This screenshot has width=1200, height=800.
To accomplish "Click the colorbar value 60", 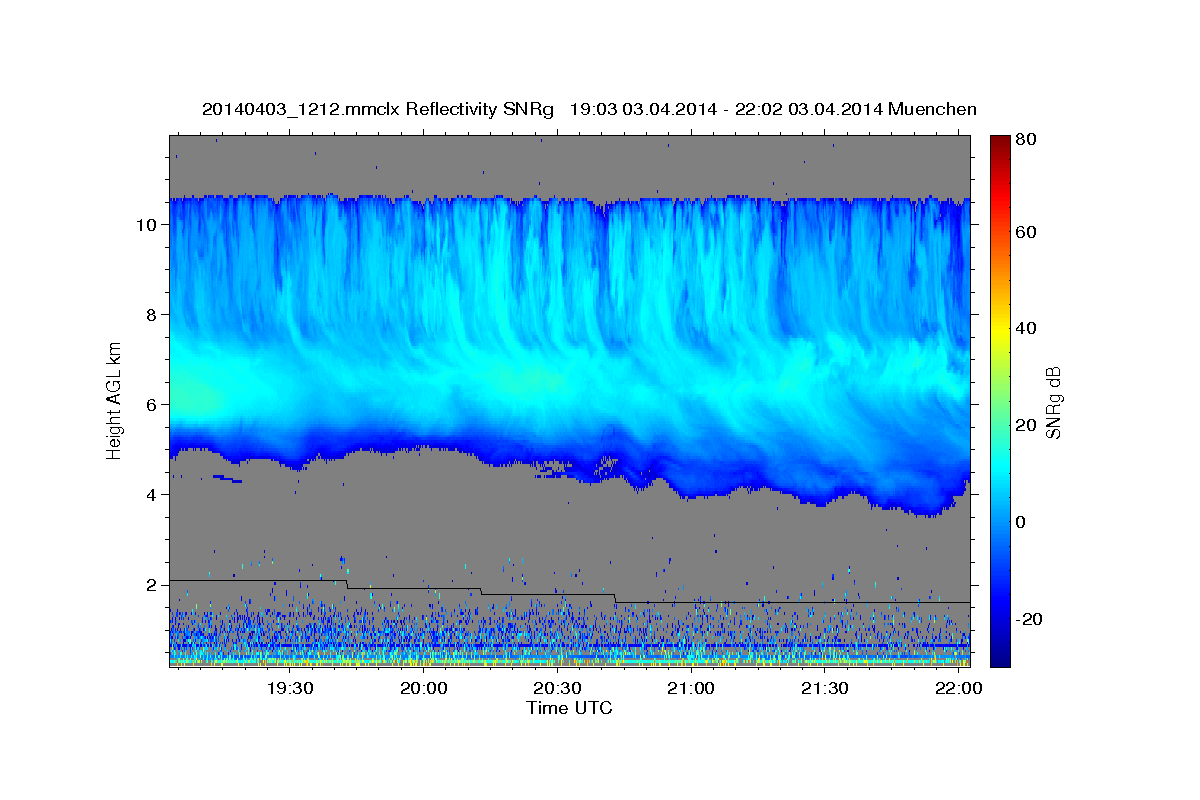I will pos(1026,232).
